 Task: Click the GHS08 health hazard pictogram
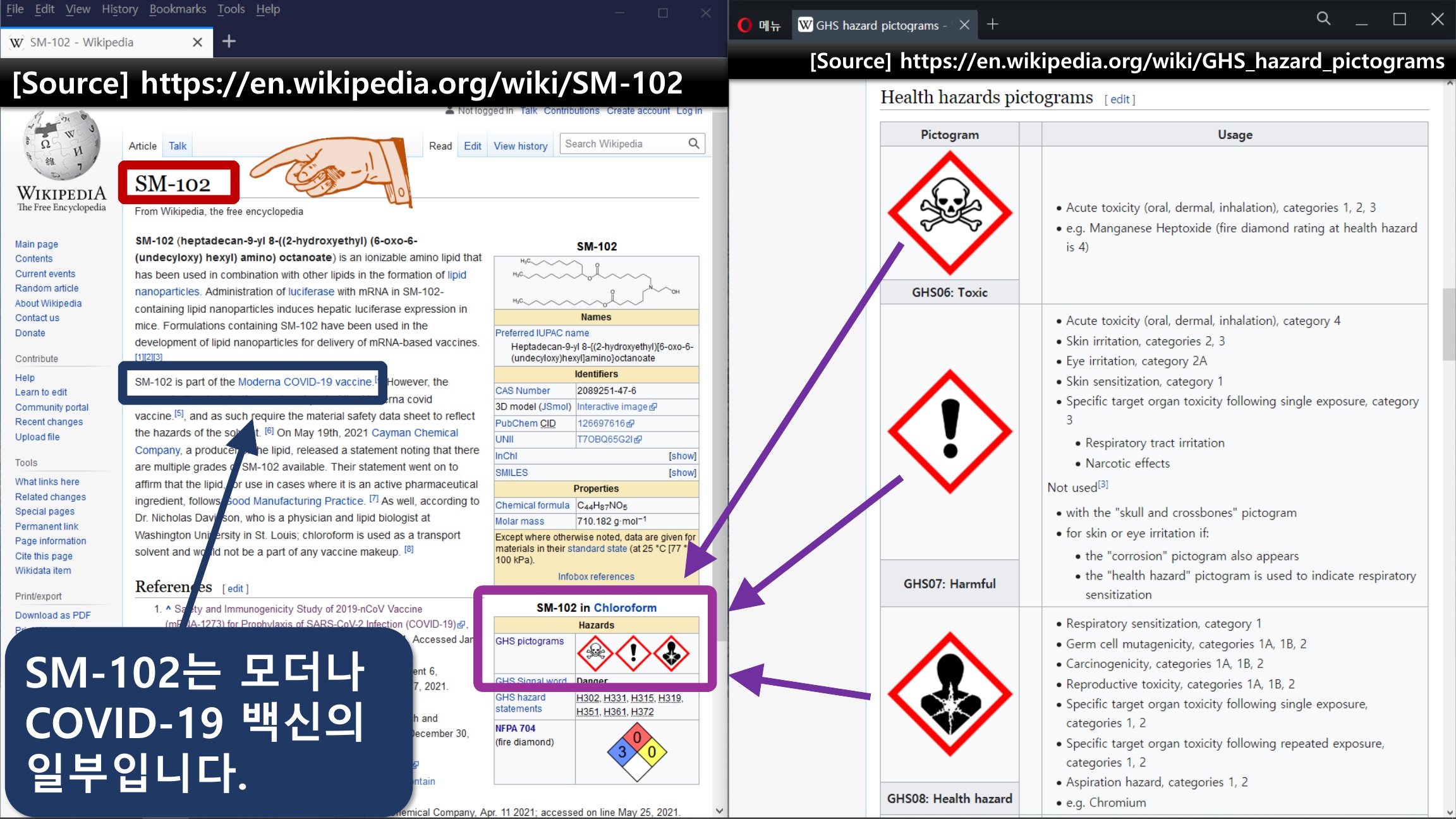tap(949, 694)
